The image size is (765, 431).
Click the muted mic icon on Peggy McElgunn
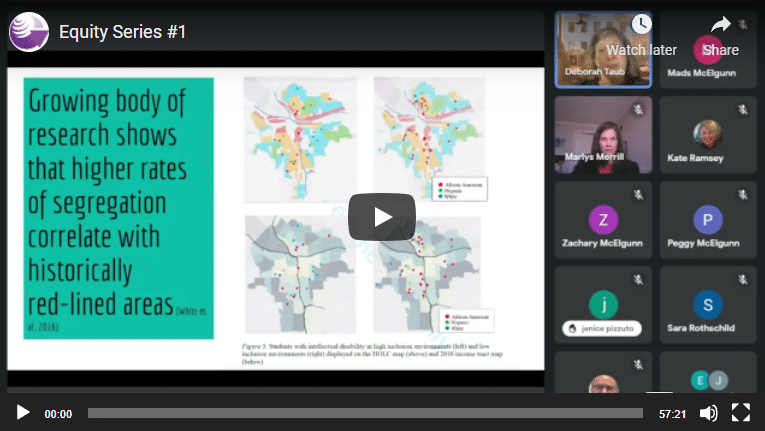coord(743,195)
